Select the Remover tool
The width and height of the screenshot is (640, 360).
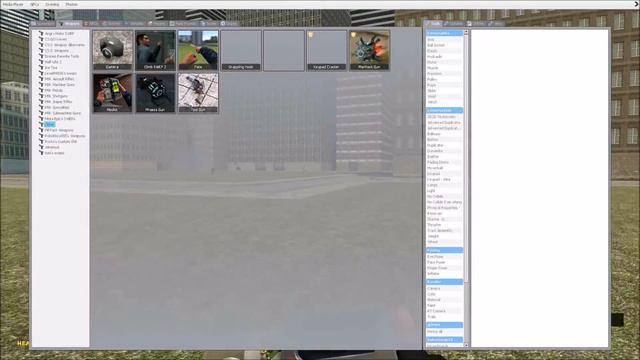pyautogui.click(x=444, y=213)
